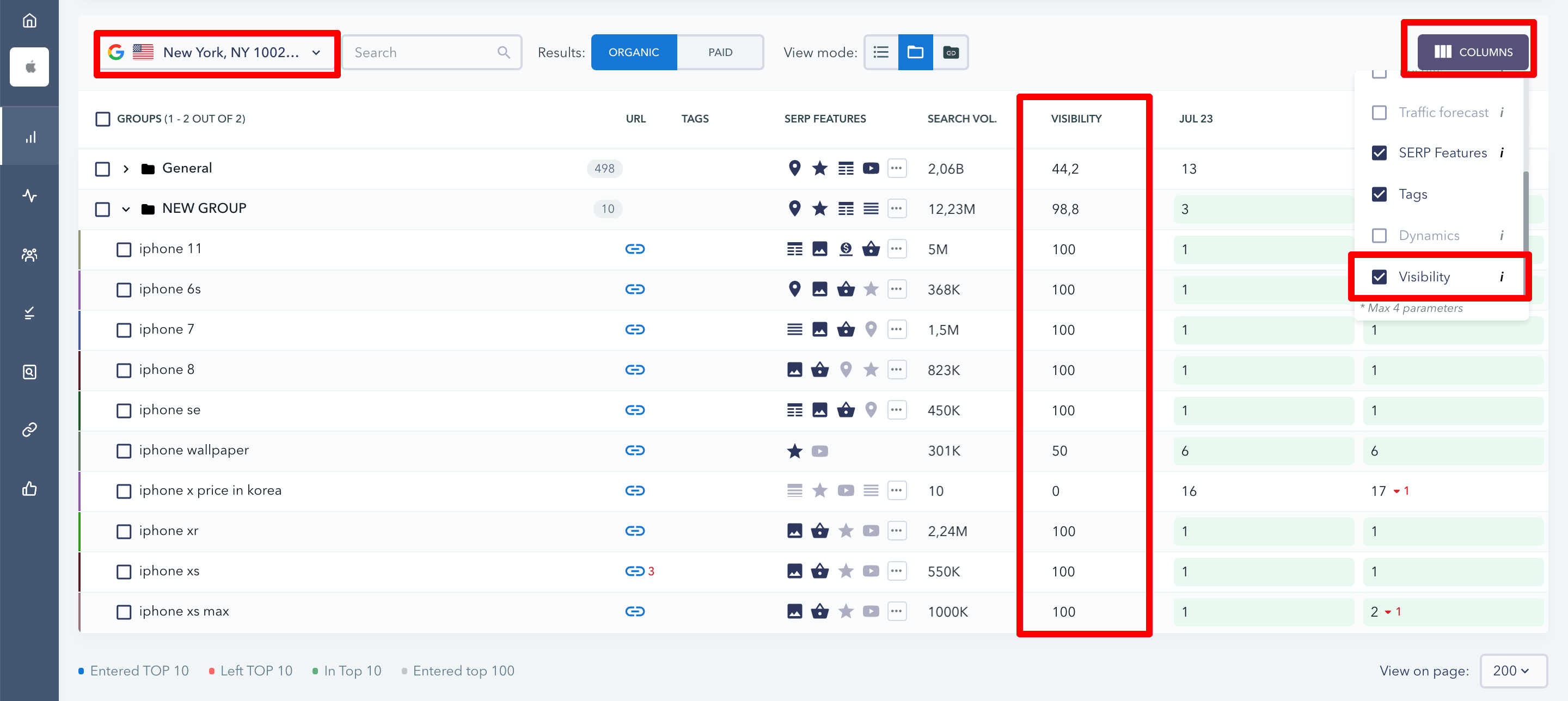1568x701 pixels.
Task: Select the iphone se keyword checkbox
Action: click(x=124, y=410)
